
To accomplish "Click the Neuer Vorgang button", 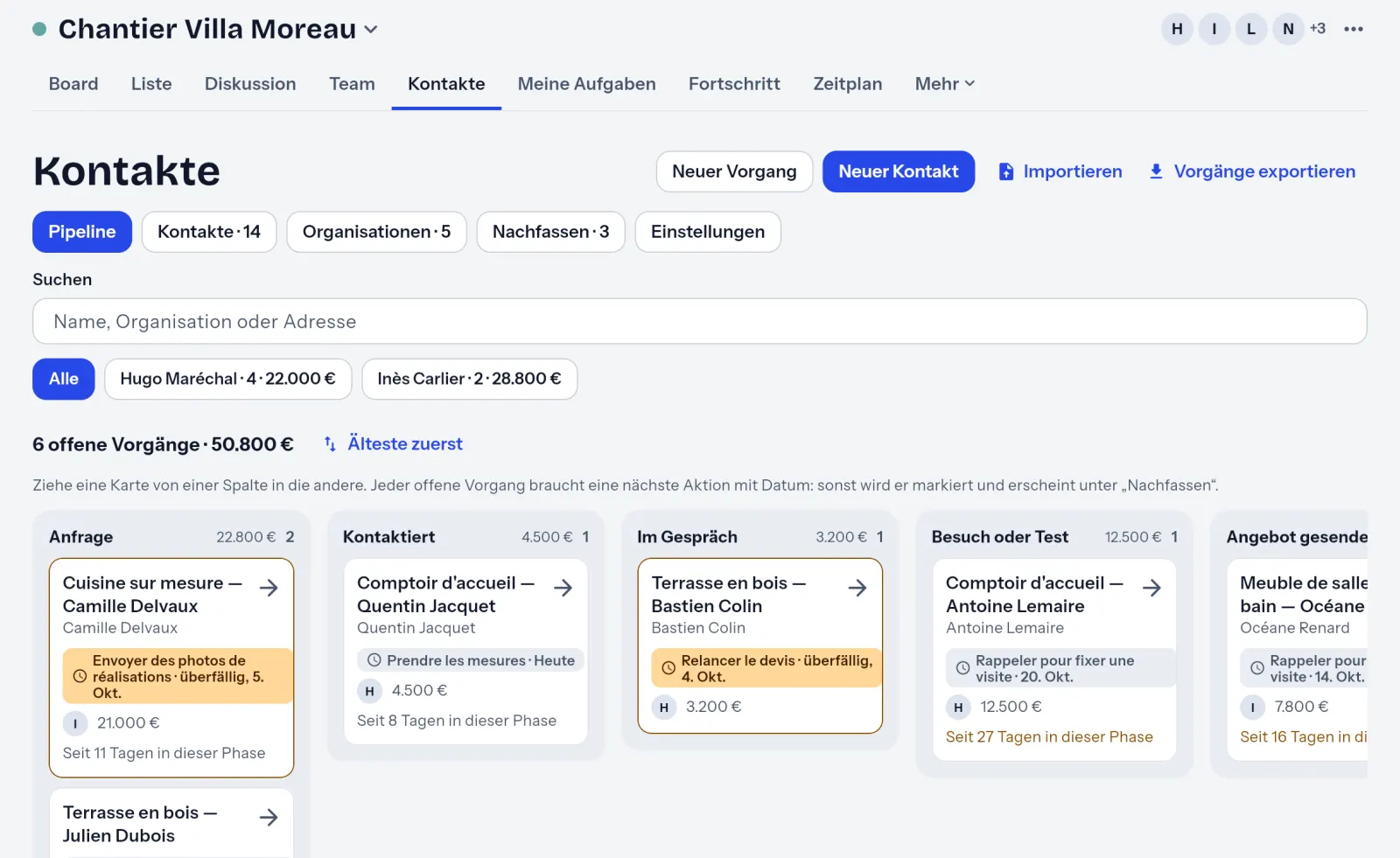I will pos(734,171).
